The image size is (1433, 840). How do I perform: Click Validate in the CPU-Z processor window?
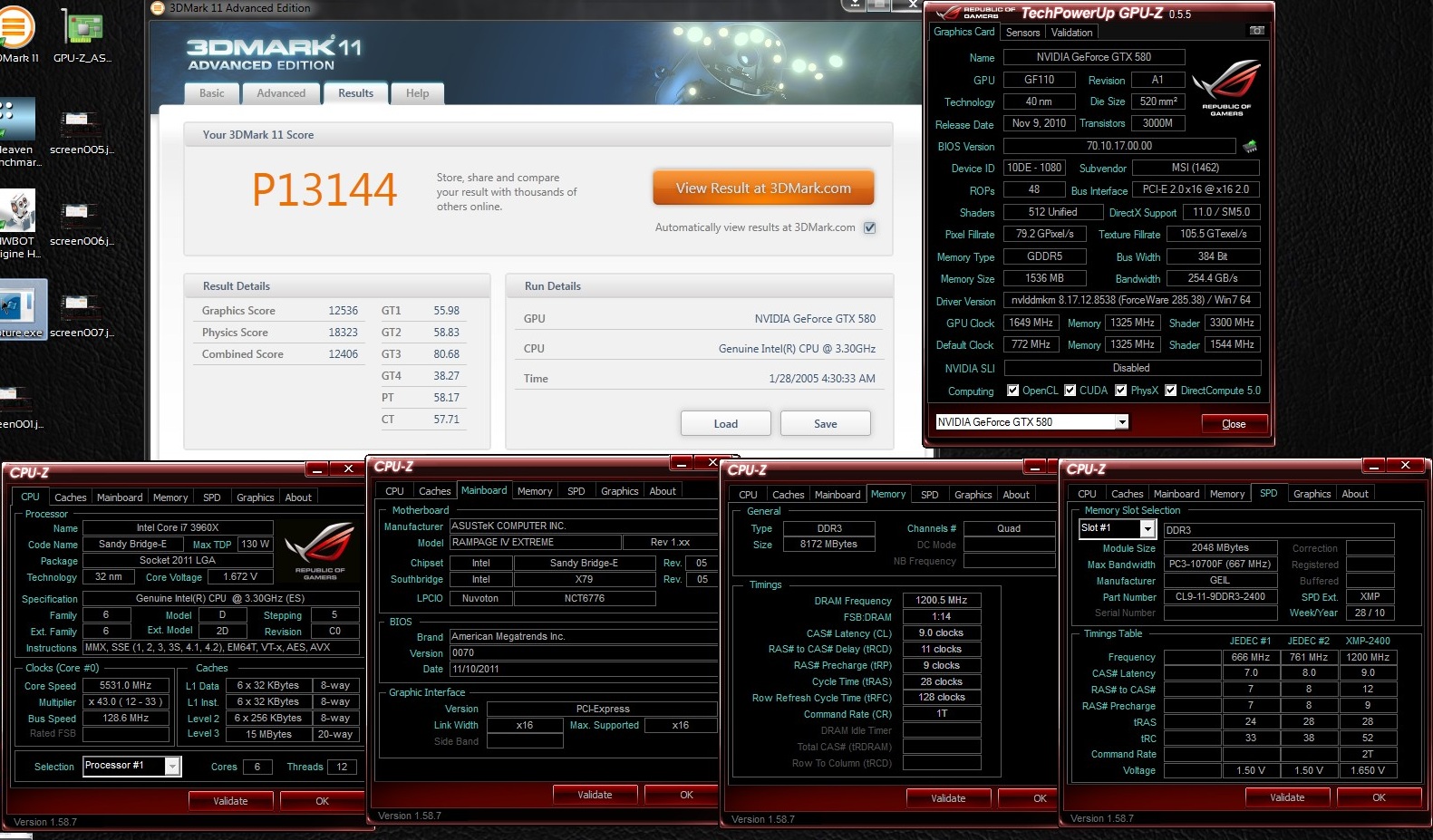[x=230, y=801]
